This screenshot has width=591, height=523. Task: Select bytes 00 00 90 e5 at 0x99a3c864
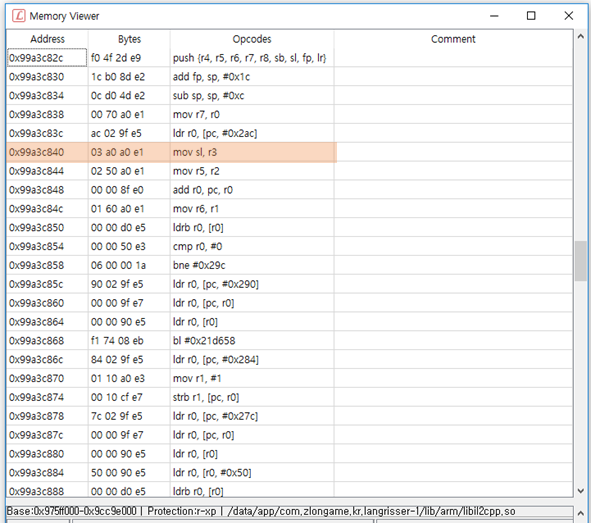click(118, 322)
